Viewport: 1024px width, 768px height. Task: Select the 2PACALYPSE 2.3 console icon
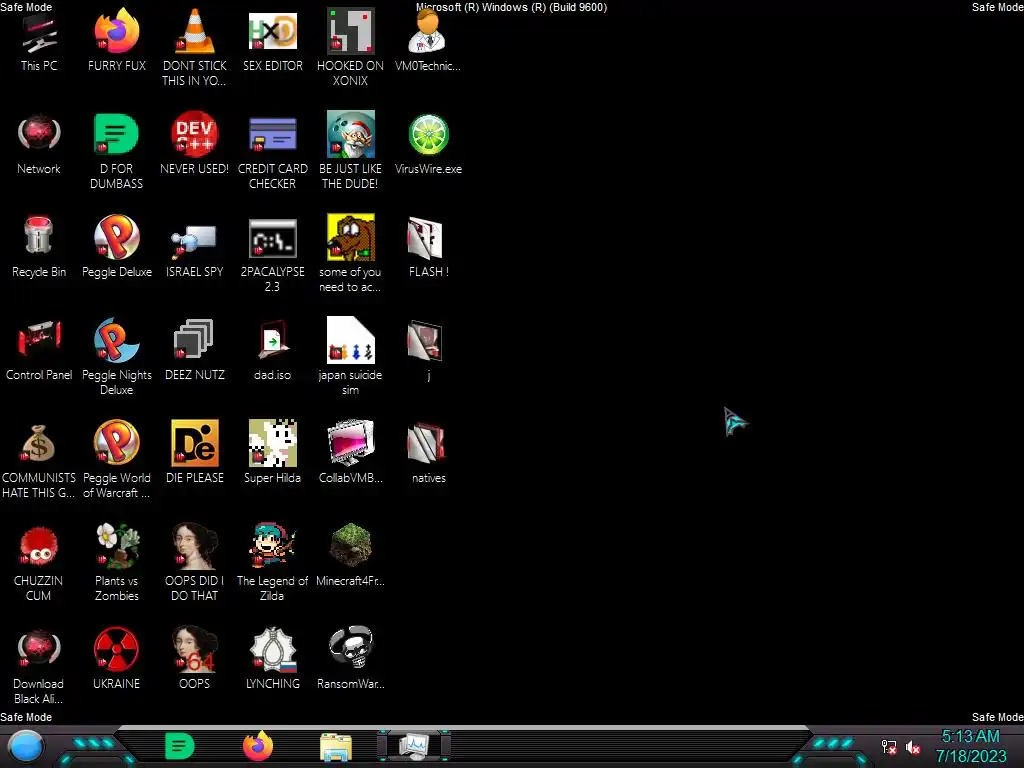click(x=273, y=238)
